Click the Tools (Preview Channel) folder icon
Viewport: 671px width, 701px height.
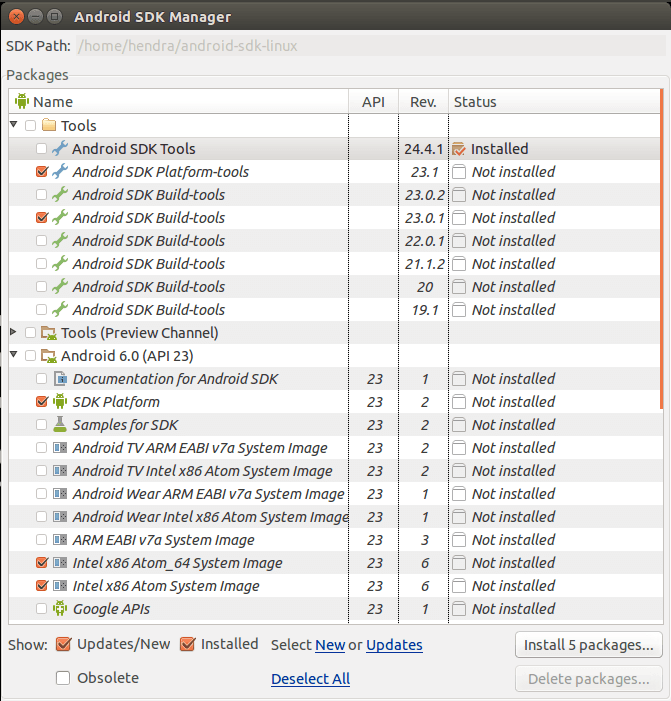tap(49, 333)
